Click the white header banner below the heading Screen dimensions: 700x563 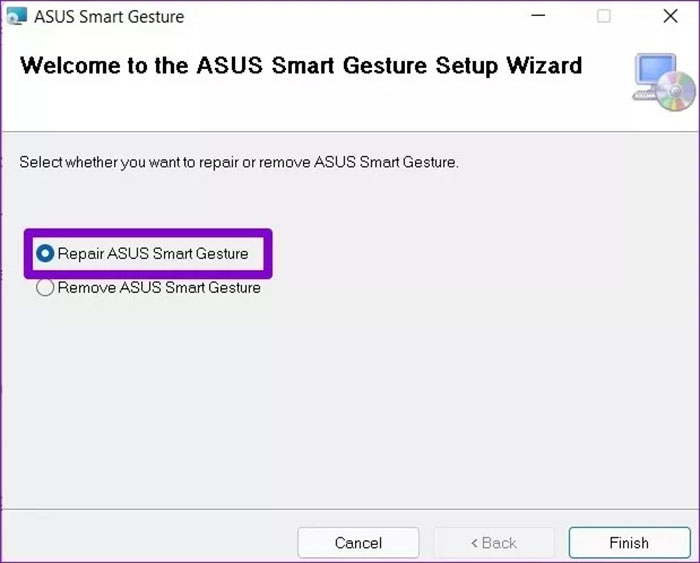click(300, 110)
